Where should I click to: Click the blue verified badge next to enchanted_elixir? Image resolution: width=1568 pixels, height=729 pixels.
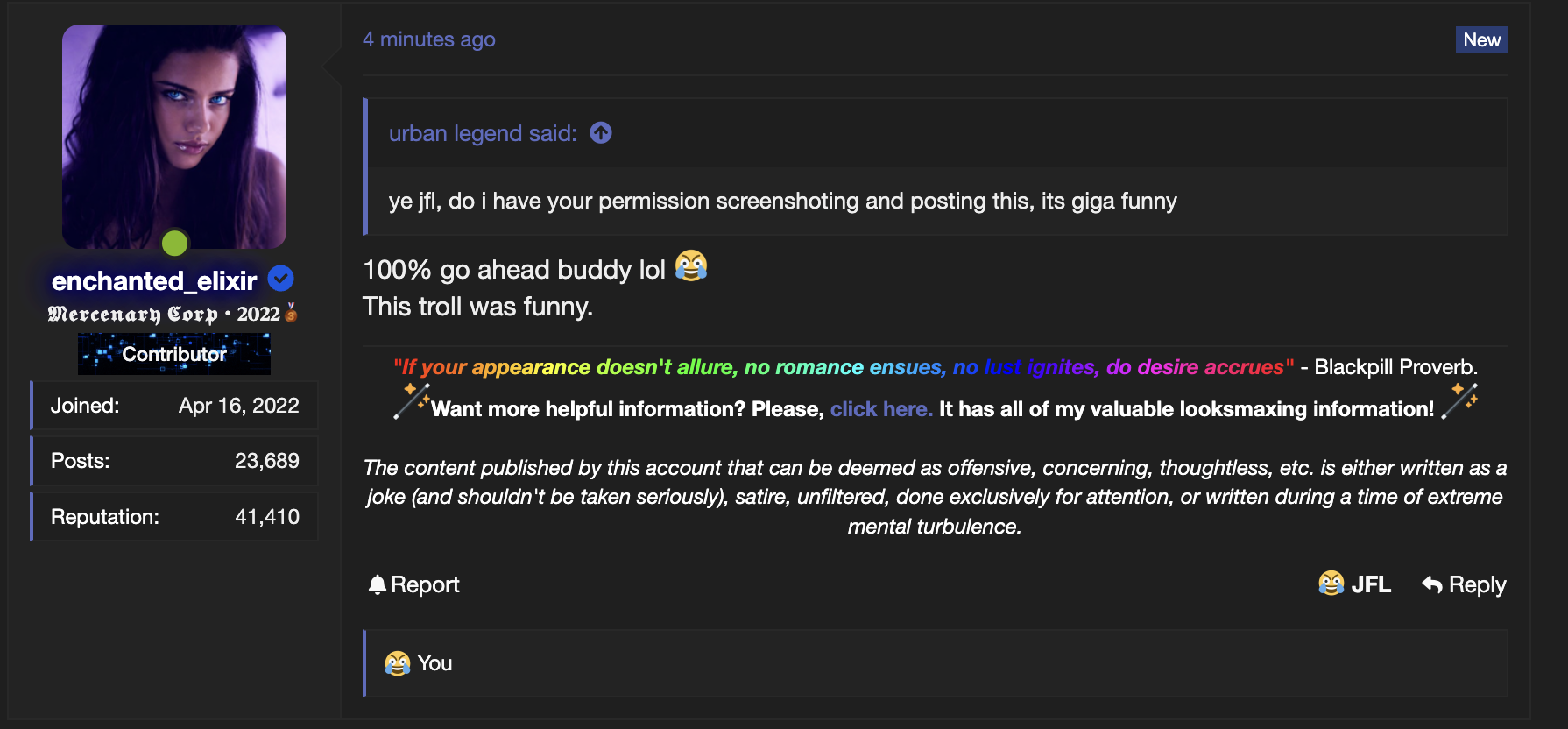point(280,279)
